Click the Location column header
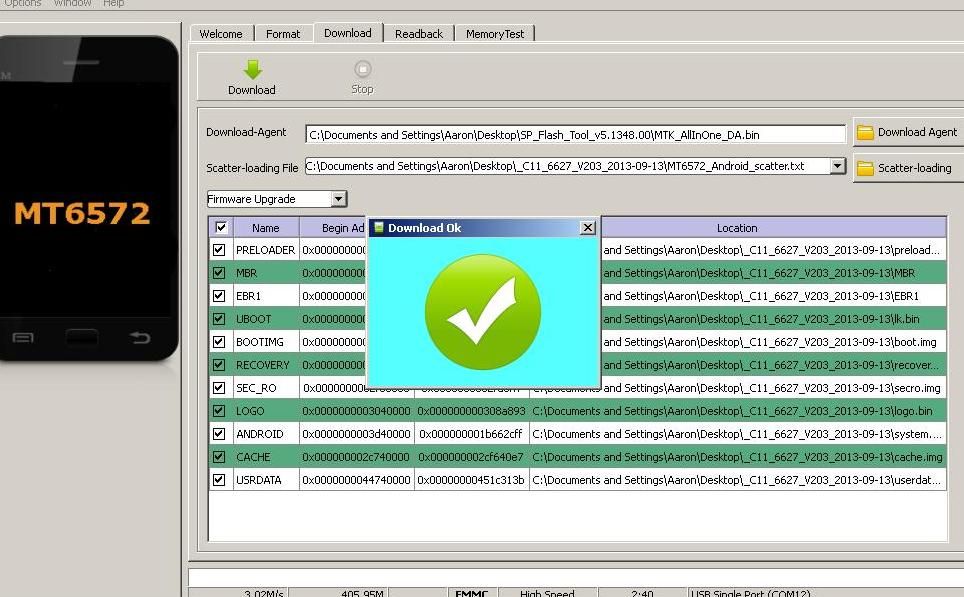Screen dimensions: 964x597 click(x=737, y=228)
